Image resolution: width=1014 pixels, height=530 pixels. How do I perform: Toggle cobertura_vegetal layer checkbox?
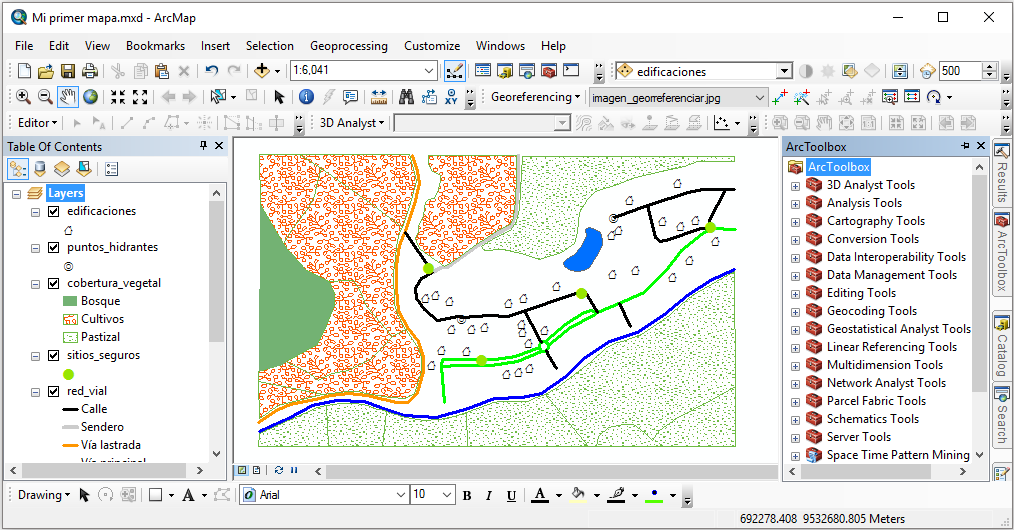pyautogui.click(x=54, y=283)
